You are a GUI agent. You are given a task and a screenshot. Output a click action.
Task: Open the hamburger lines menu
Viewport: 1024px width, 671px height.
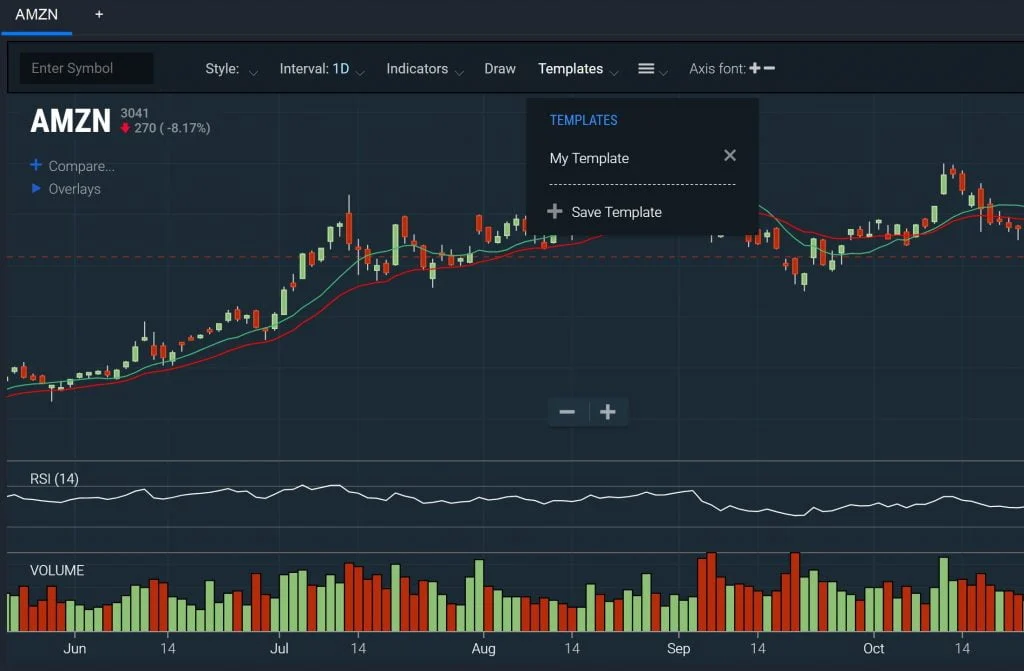click(x=652, y=69)
